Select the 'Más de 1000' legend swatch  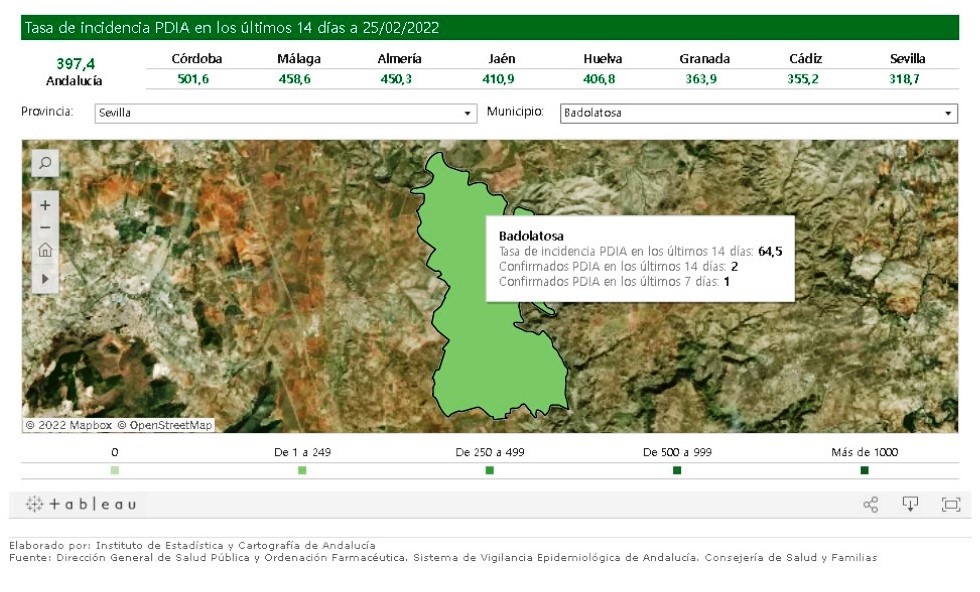point(864,470)
